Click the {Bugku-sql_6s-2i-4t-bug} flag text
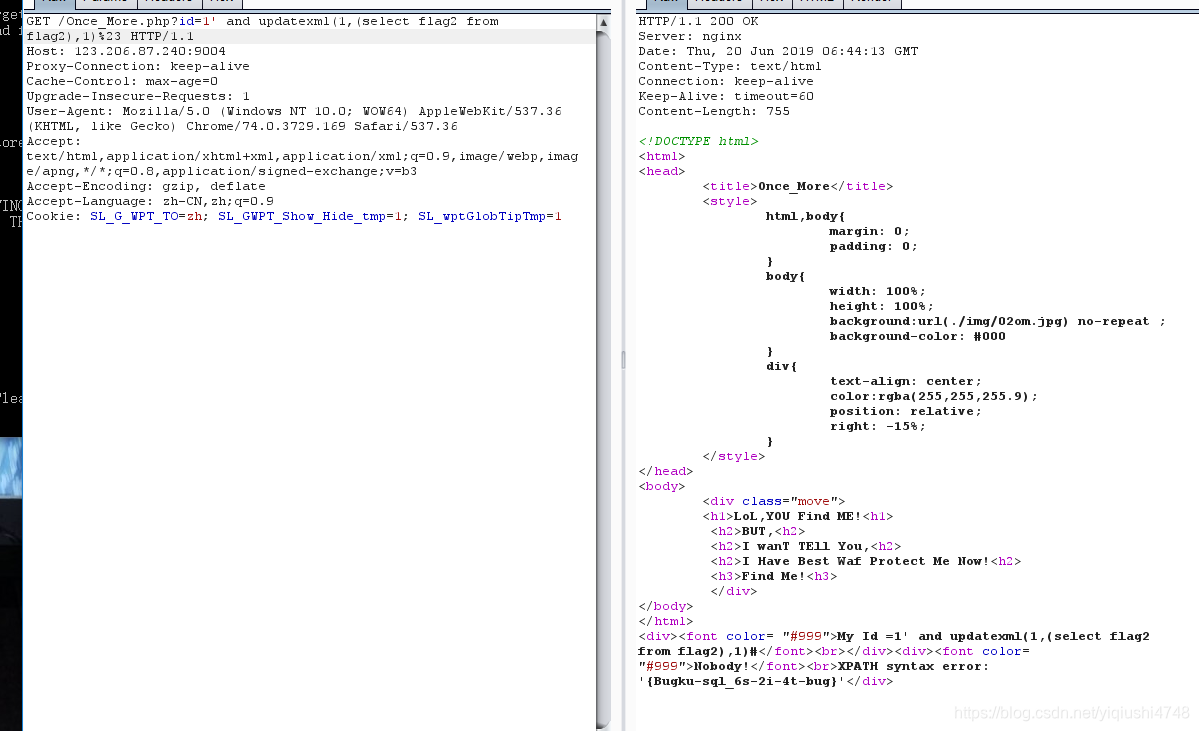Viewport: 1199px width, 731px height. [742, 681]
